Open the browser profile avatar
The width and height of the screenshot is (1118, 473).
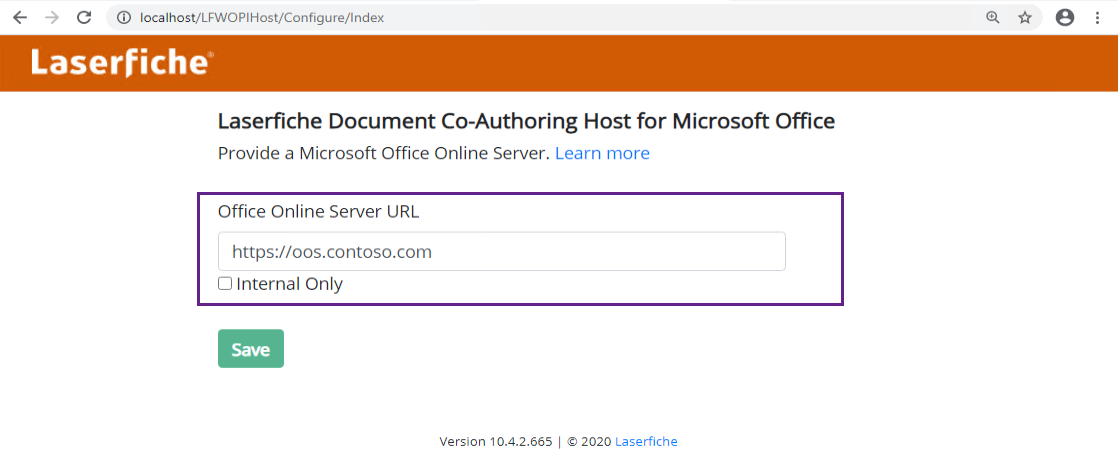click(x=1065, y=18)
